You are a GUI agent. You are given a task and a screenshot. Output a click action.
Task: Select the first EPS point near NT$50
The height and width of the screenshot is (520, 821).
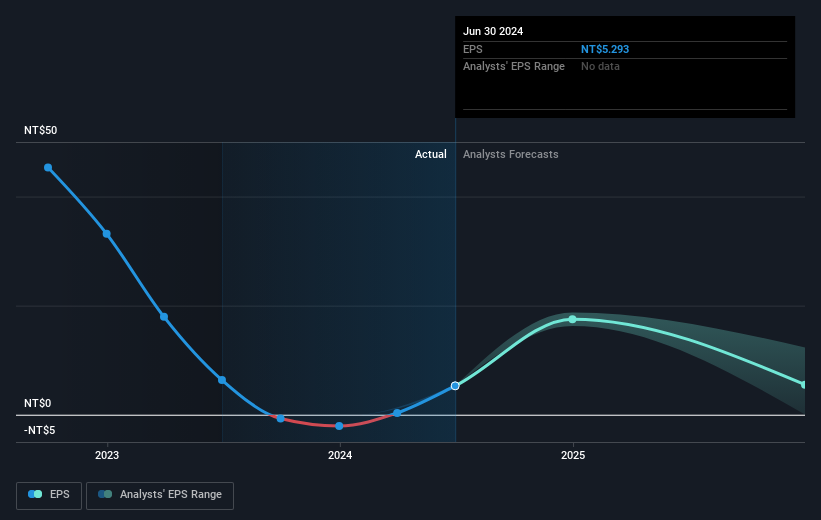48,168
